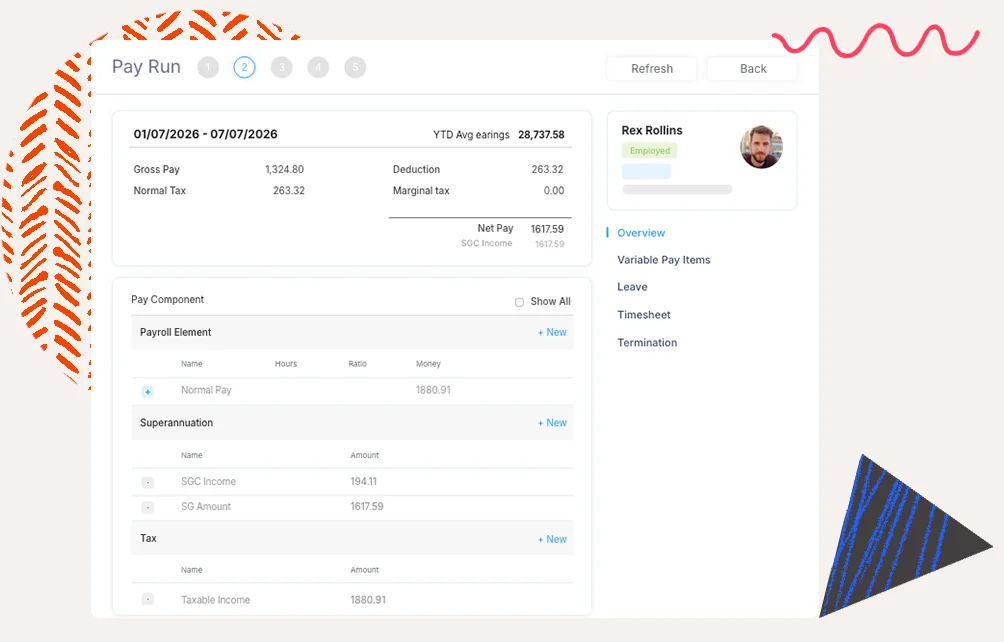Add new Payroll Element

pyautogui.click(x=552, y=333)
